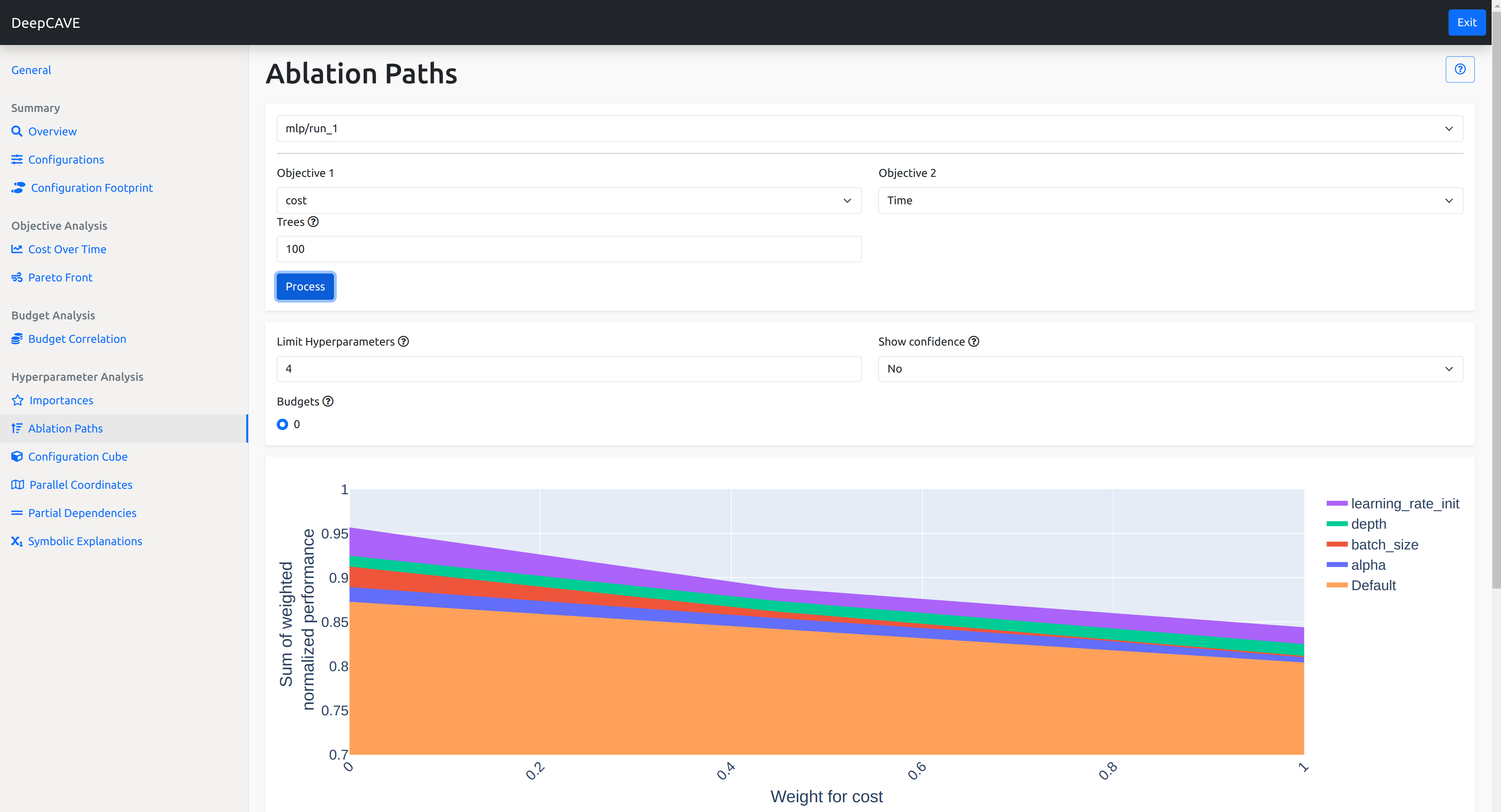Go to General in the sidebar

[31, 70]
